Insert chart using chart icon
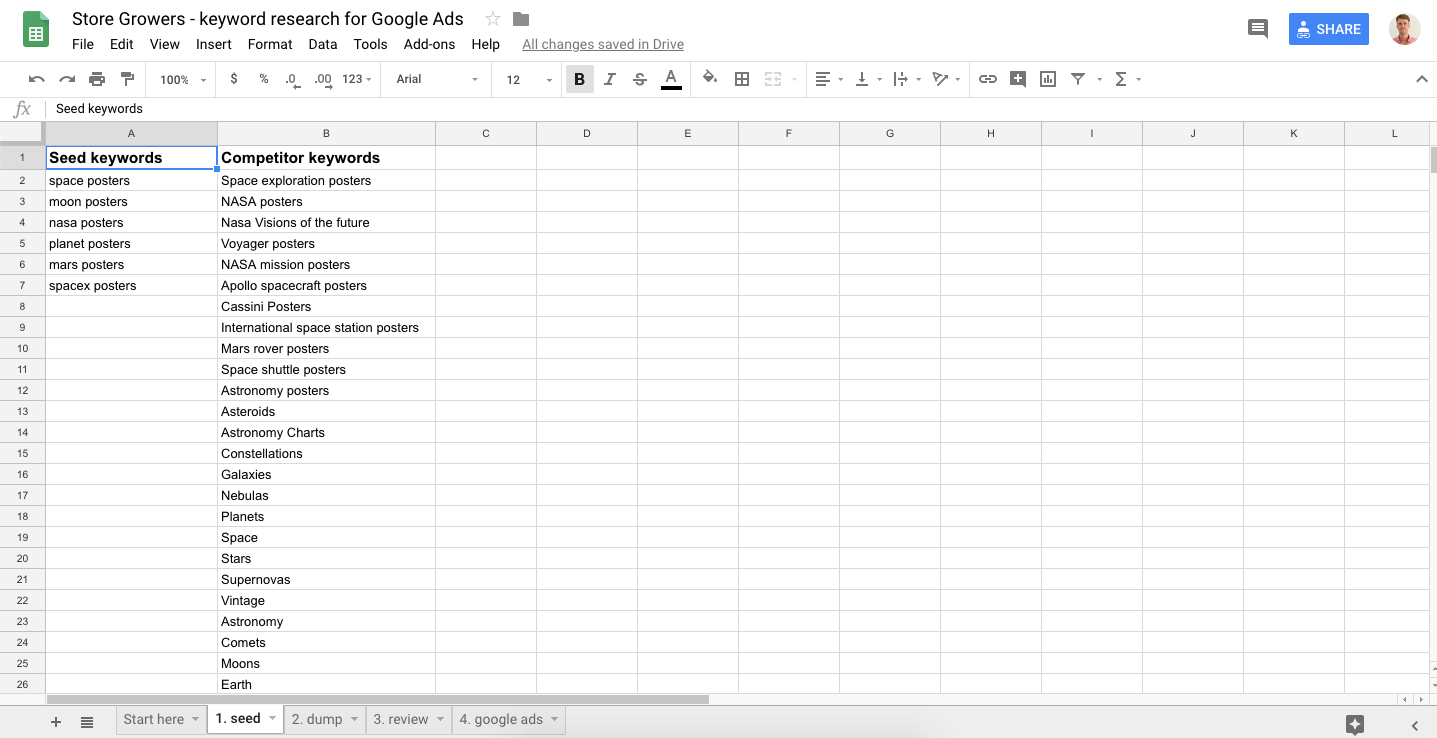Image resolution: width=1437 pixels, height=738 pixels. (x=1048, y=79)
